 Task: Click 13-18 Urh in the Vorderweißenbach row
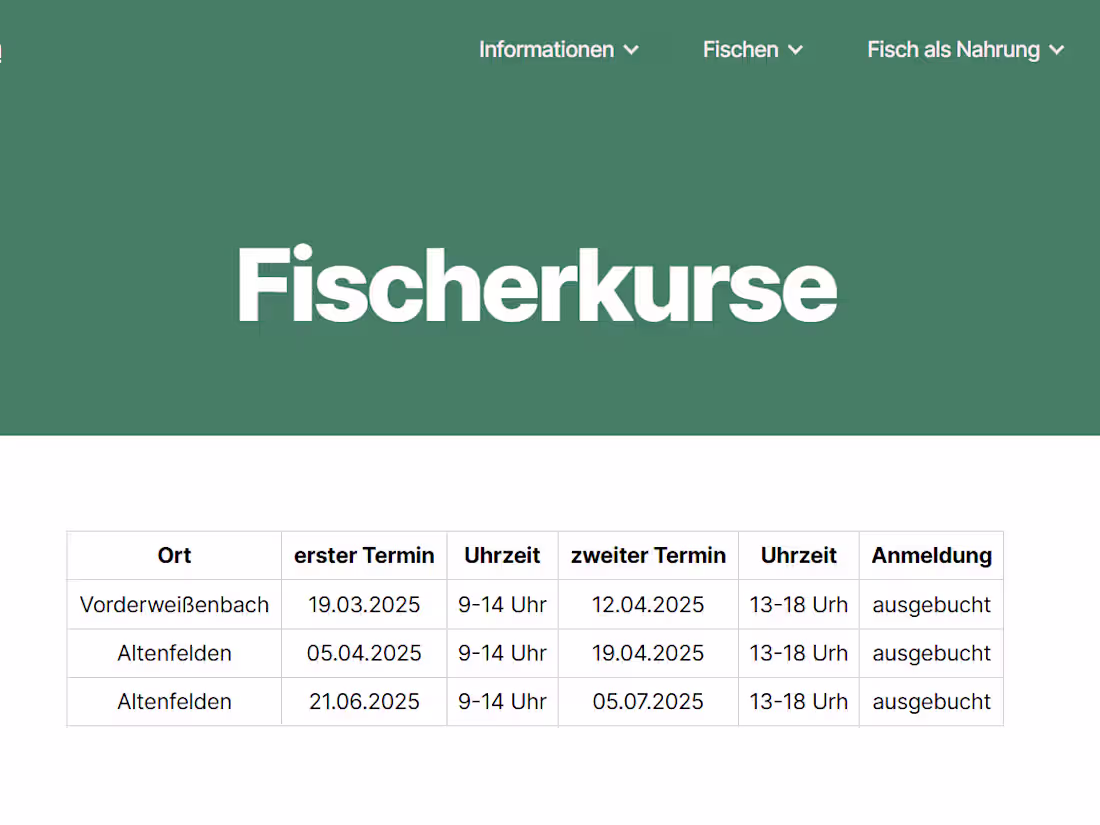[x=798, y=605]
